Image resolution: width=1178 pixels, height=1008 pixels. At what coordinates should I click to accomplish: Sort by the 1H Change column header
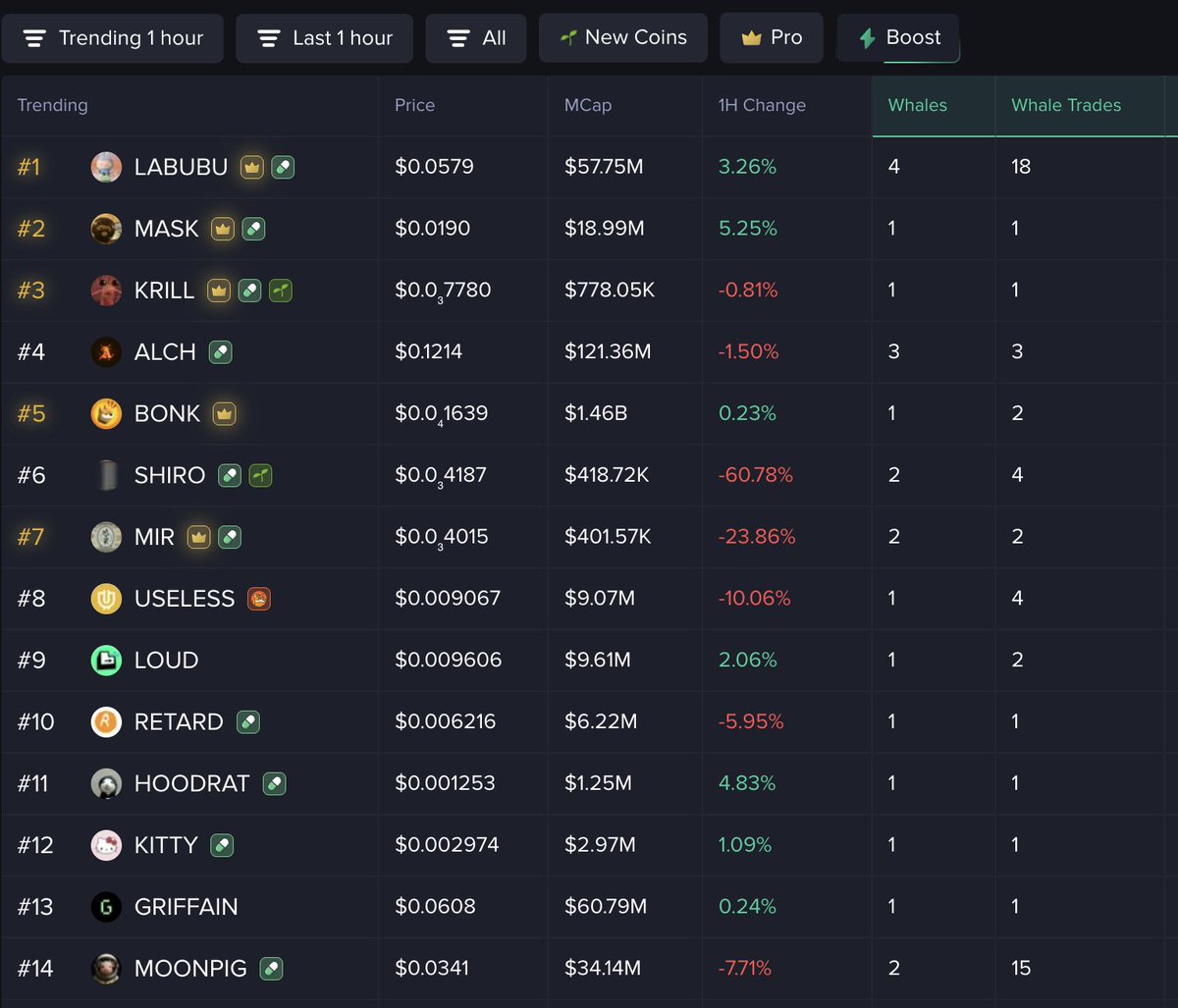[762, 105]
